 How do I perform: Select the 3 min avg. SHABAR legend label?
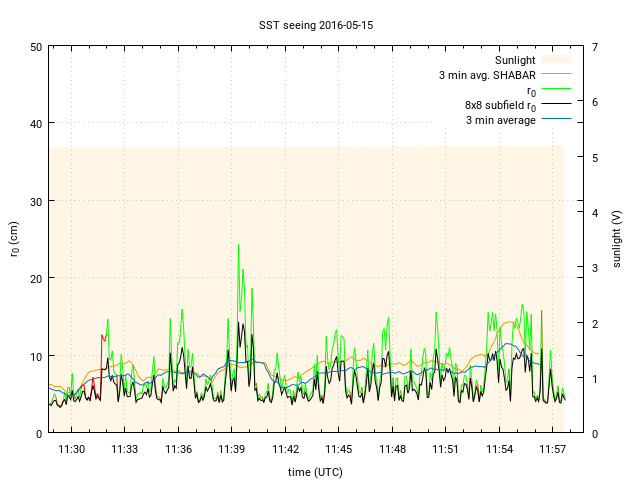[487, 75]
